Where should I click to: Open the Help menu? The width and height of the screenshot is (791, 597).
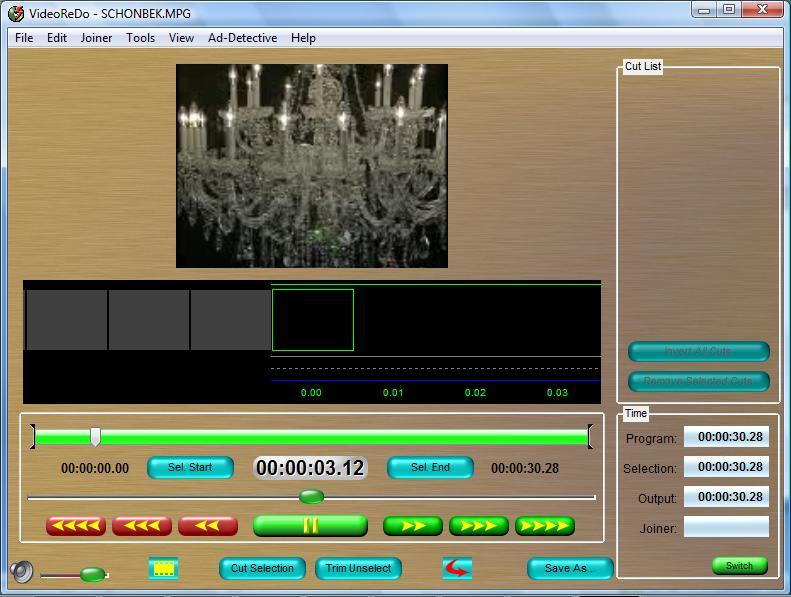pyautogui.click(x=303, y=38)
